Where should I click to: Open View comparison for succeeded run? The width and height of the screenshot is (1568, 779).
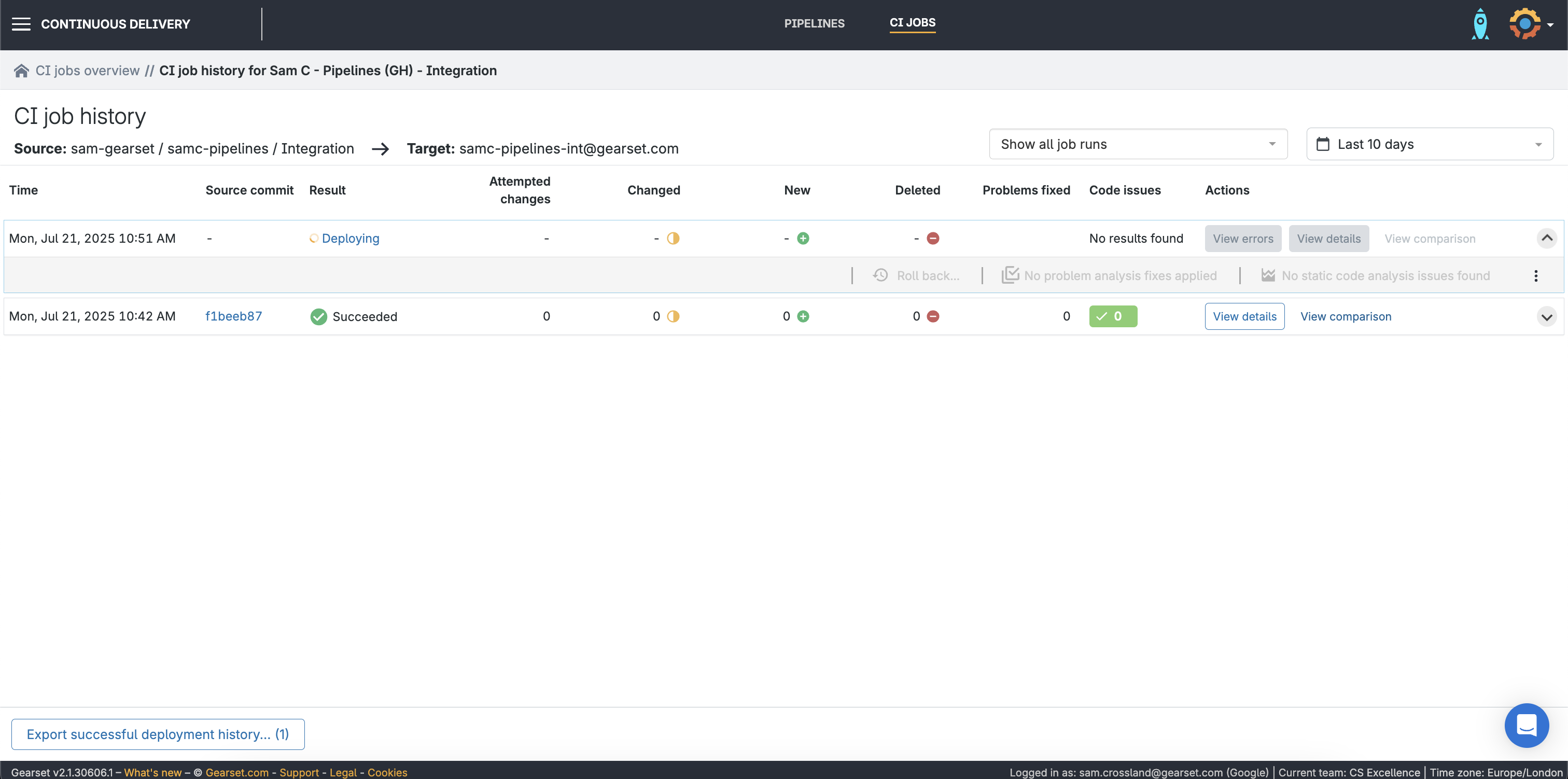[x=1345, y=317]
